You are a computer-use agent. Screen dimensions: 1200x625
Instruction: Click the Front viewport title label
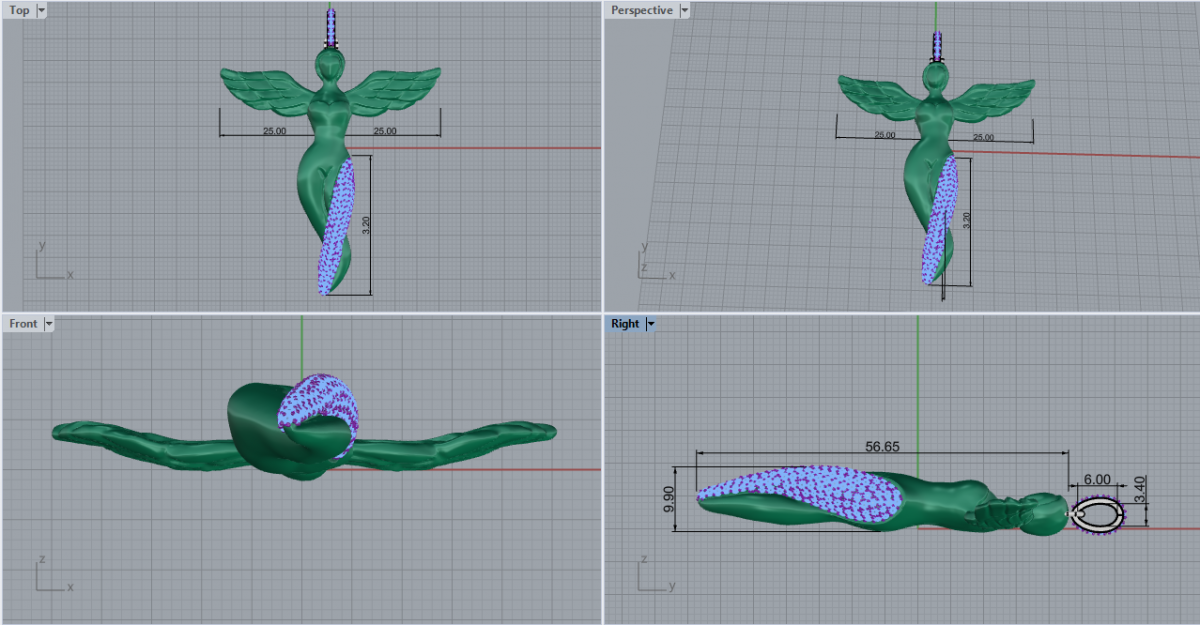pos(23,323)
